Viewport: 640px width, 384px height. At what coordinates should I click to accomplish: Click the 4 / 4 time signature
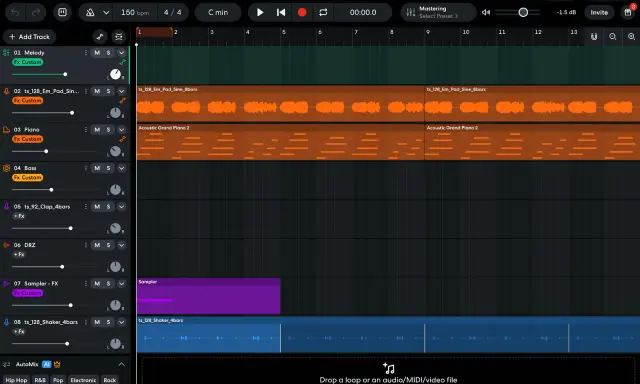pos(172,12)
